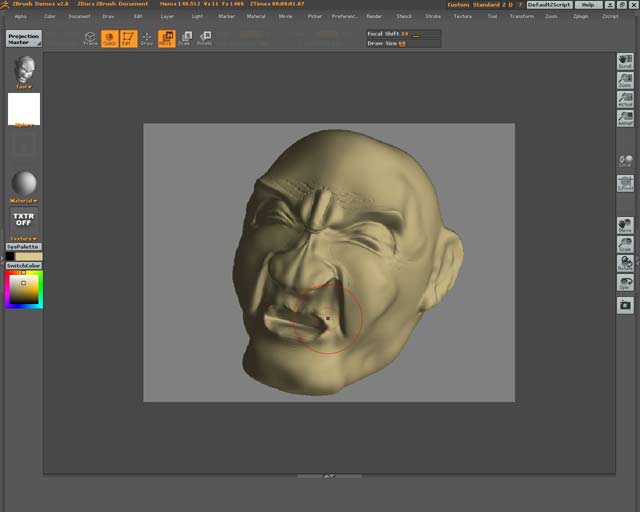The height and width of the screenshot is (512, 640).
Task: Click the Scroll canvas icon
Action: click(625, 61)
